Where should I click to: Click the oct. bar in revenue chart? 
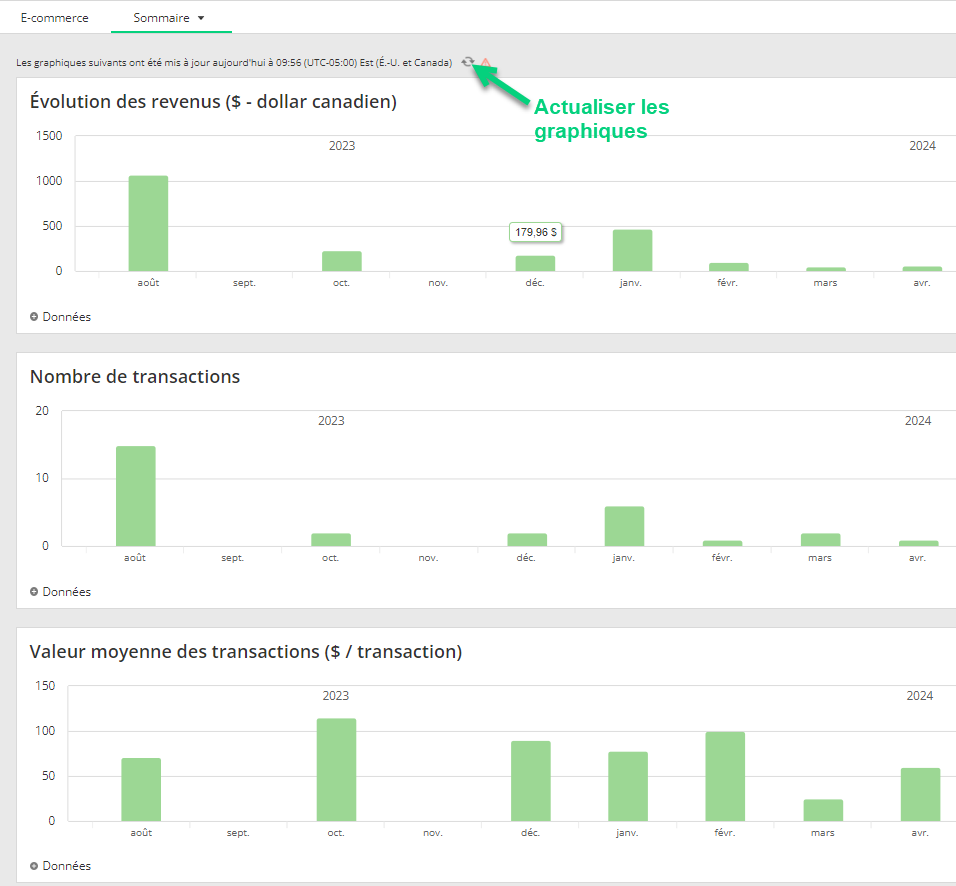pyautogui.click(x=342, y=261)
